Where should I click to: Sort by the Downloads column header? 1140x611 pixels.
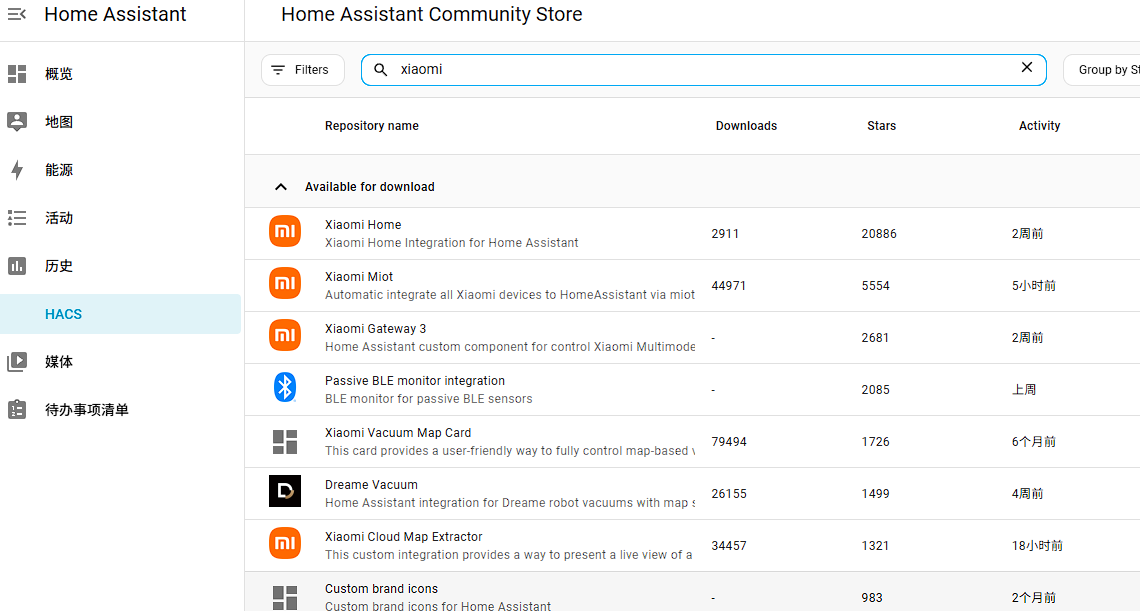coord(746,126)
